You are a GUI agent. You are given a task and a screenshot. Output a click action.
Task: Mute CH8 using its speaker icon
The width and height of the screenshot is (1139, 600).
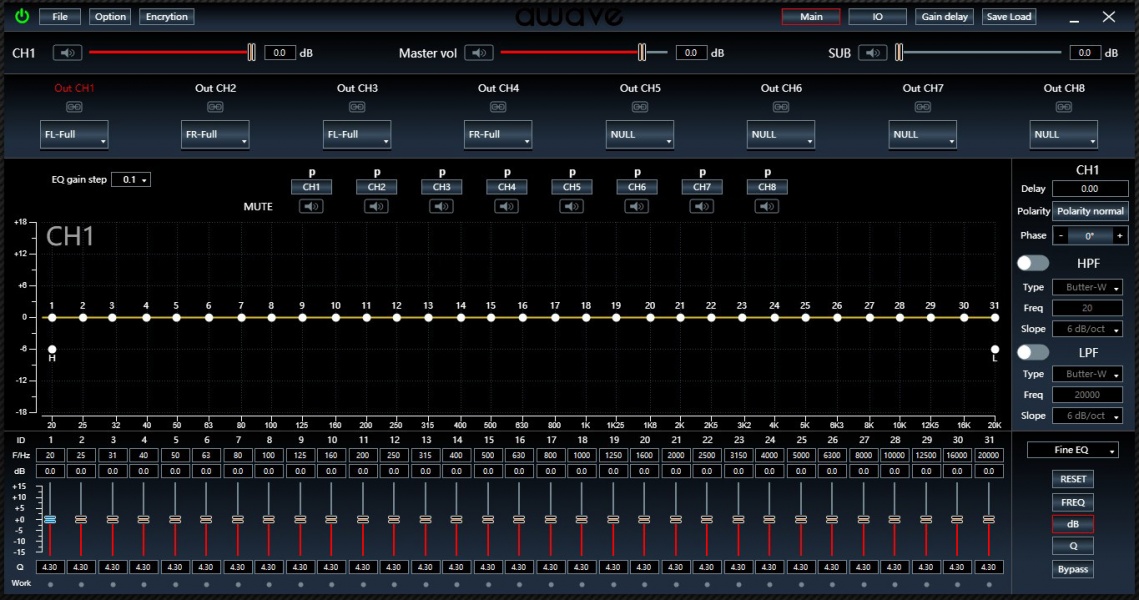pyautogui.click(x=767, y=206)
